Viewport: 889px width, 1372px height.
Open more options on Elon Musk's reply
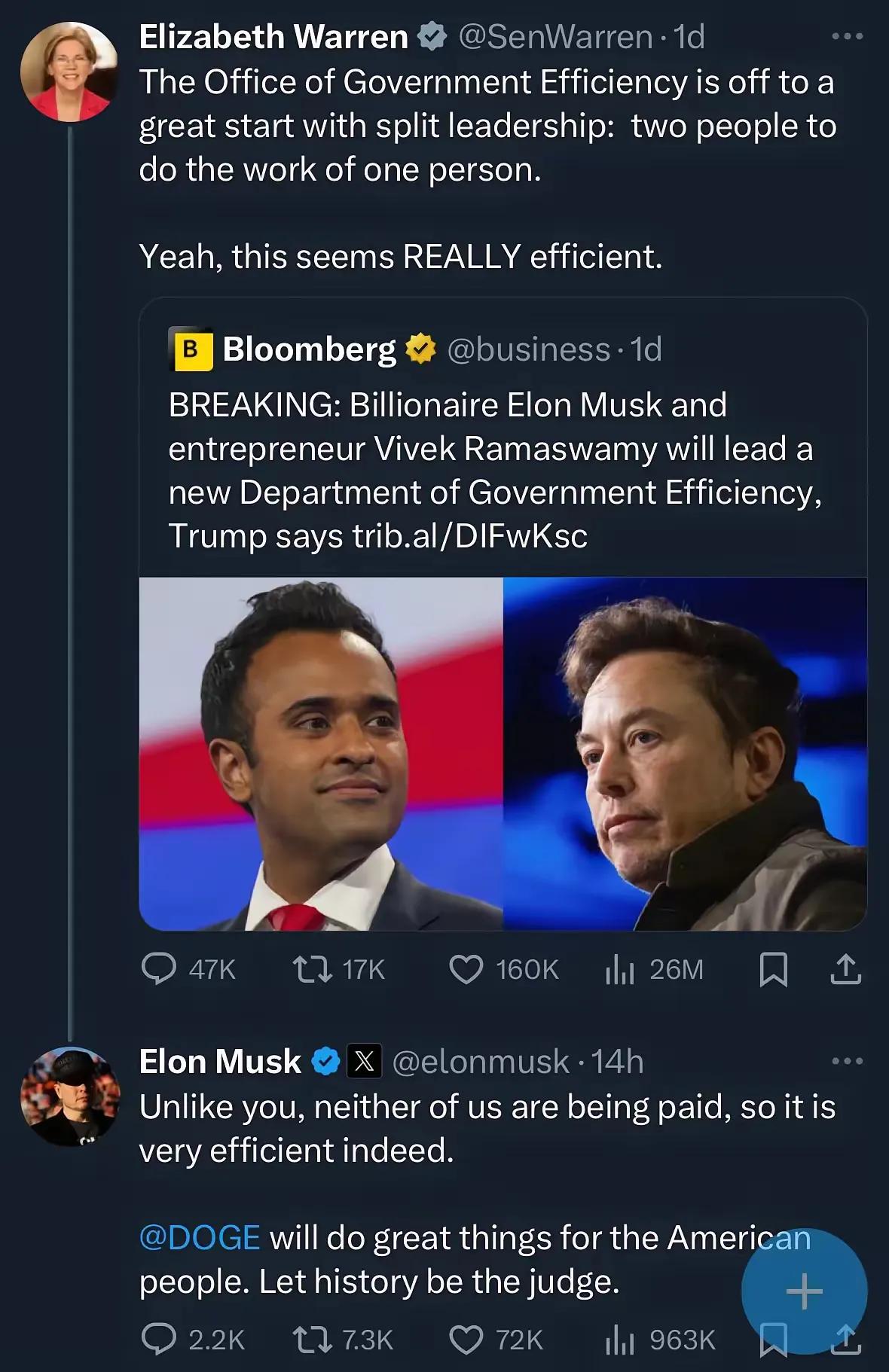click(847, 1061)
